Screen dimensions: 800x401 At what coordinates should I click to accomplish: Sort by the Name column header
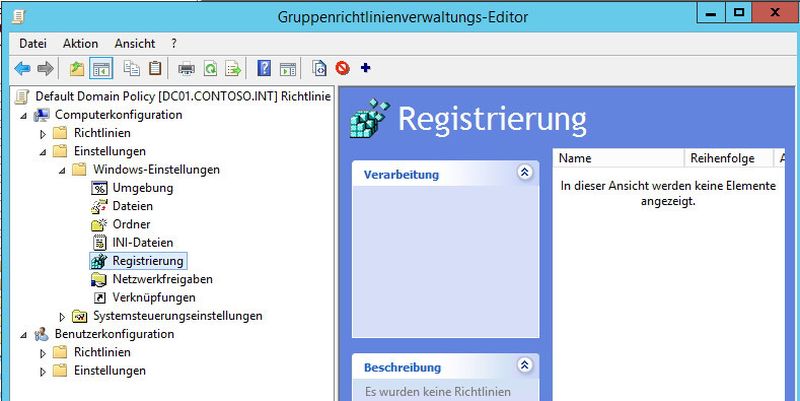[x=618, y=158]
